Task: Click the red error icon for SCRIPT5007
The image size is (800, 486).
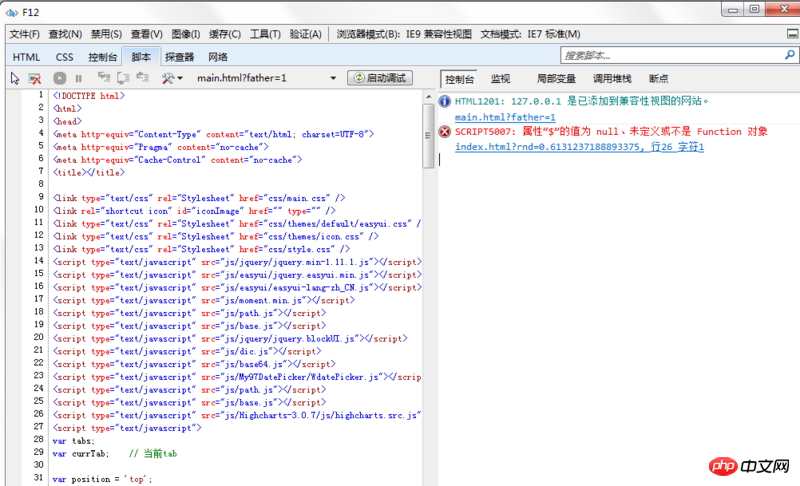Action: click(x=445, y=132)
